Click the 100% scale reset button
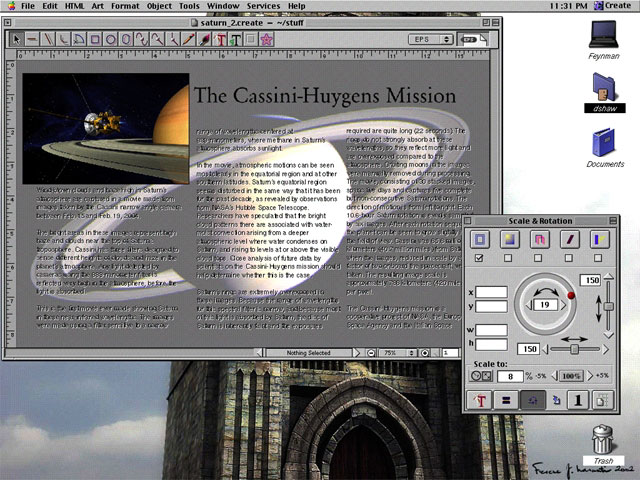 coord(571,376)
